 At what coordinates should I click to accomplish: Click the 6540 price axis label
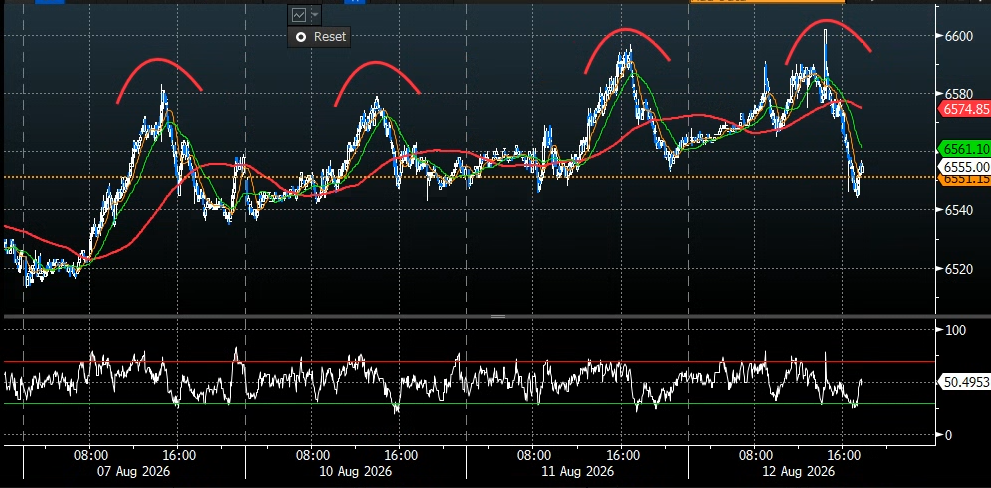click(x=958, y=210)
